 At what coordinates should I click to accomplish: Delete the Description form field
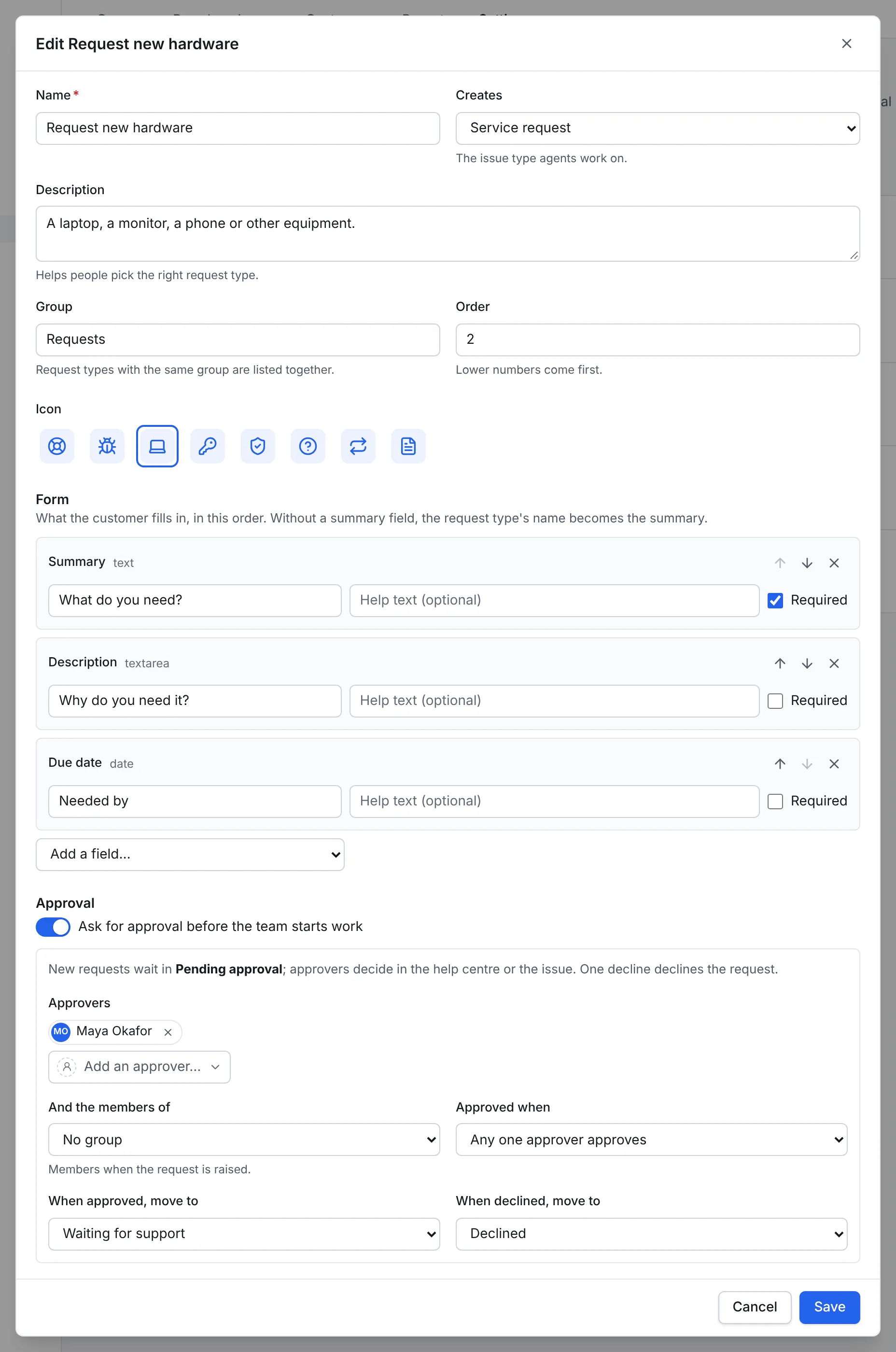pyautogui.click(x=834, y=663)
